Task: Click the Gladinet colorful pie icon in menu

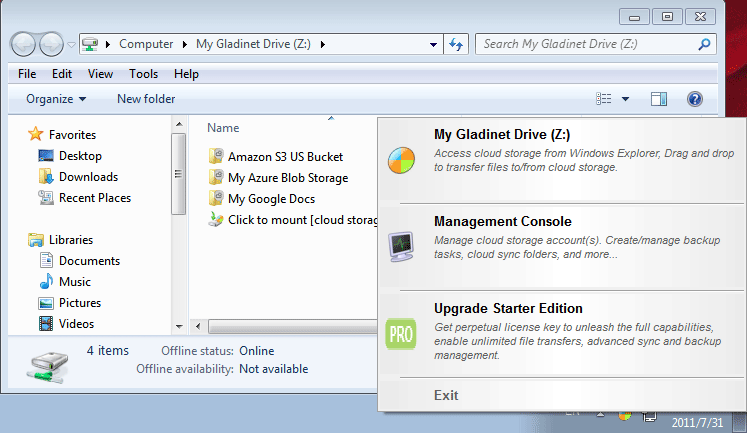Action: (401, 161)
